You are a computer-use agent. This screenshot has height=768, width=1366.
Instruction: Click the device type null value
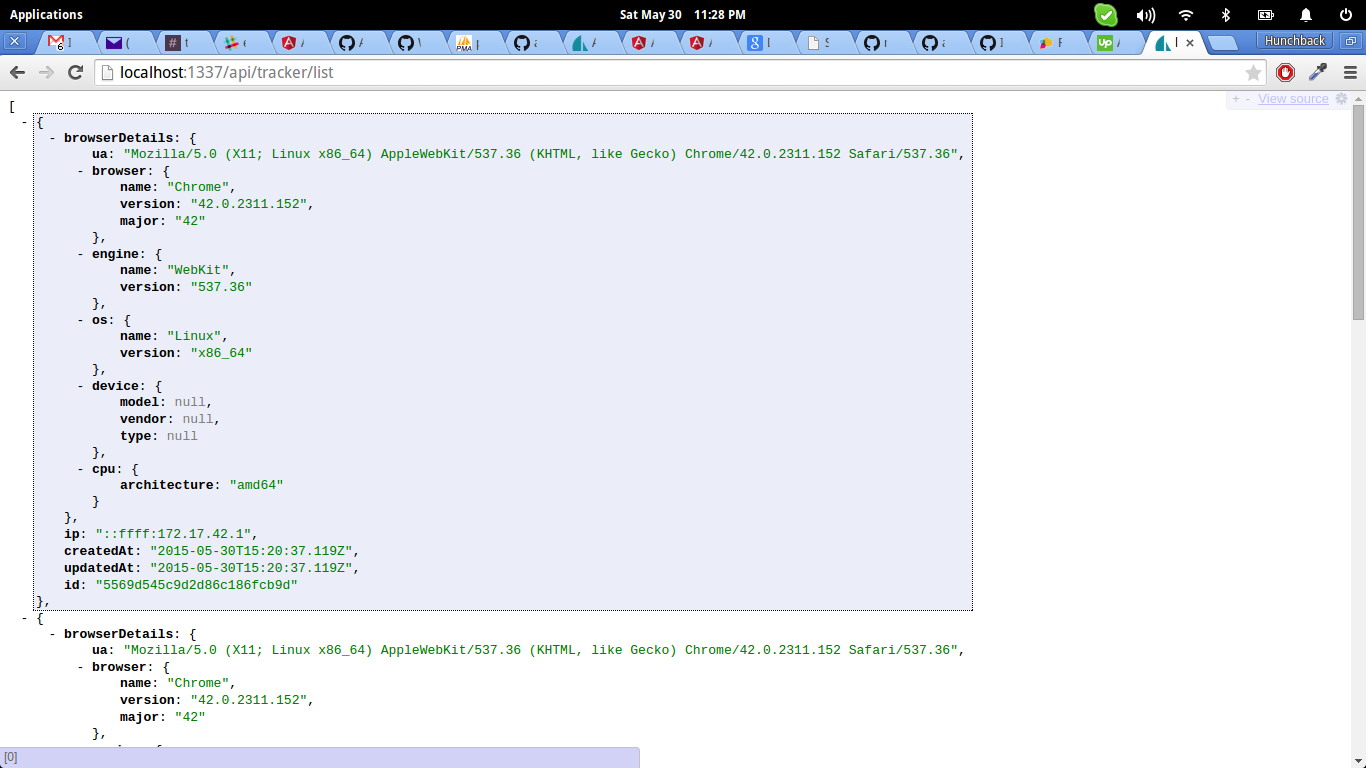[x=182, y=437]
